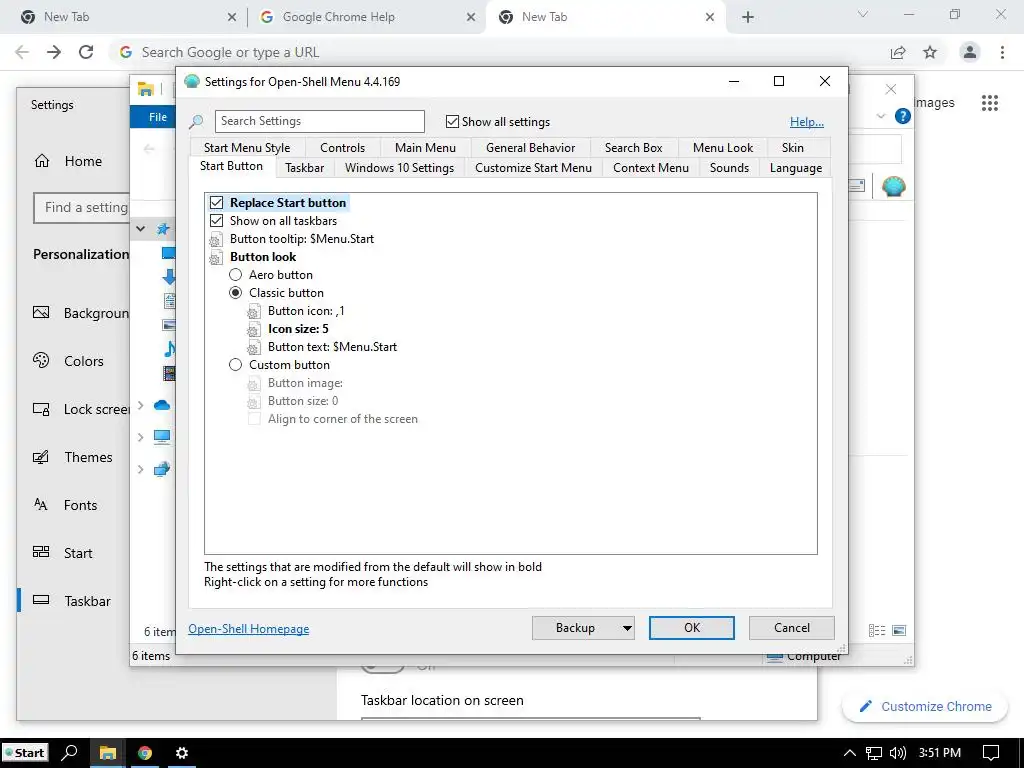Open the Google apps grid icon
1024x768 pixels.
click(x=989, y=103)
